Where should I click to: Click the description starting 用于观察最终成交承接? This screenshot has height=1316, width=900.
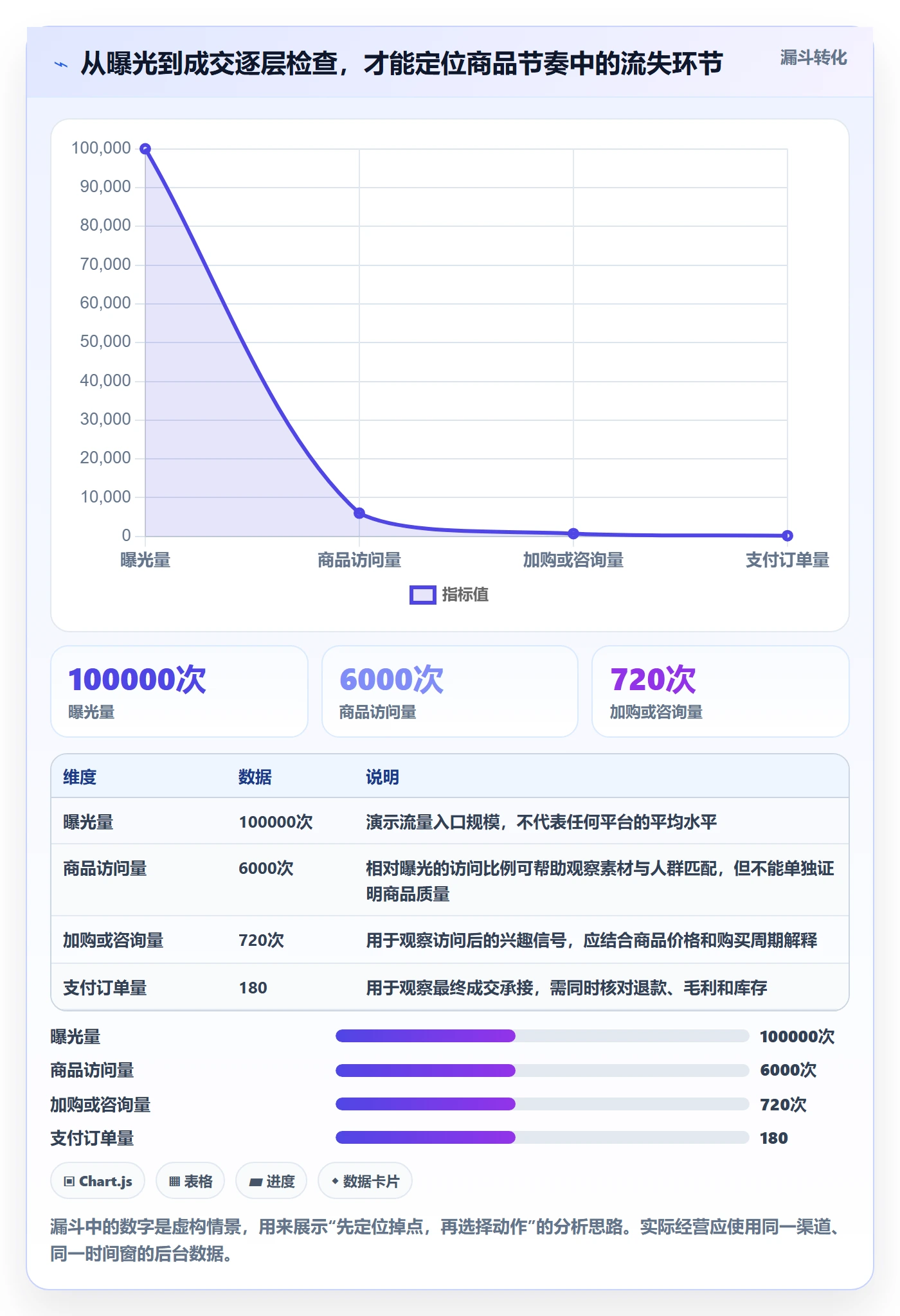(566, 988)
